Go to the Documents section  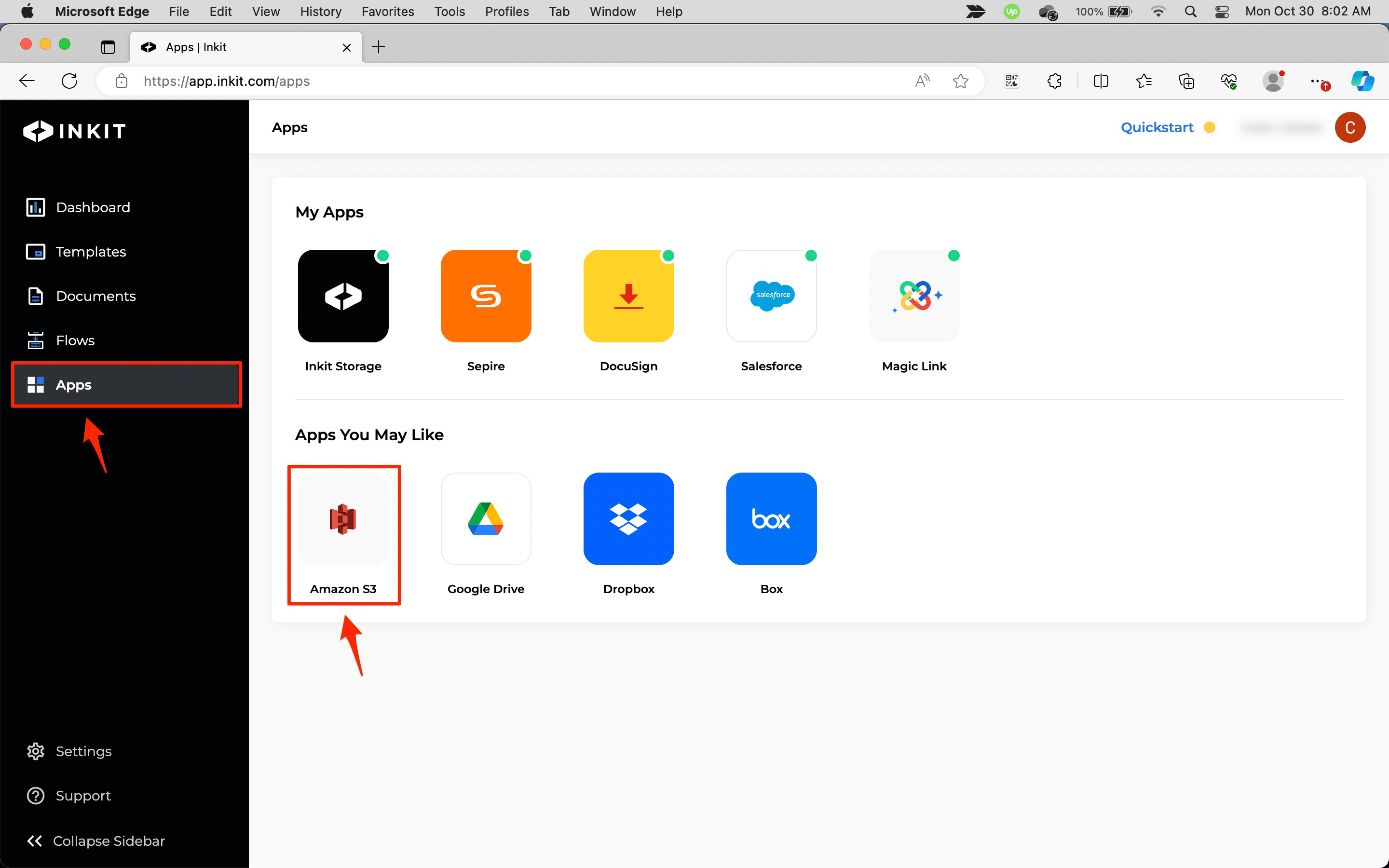point(95,296)
